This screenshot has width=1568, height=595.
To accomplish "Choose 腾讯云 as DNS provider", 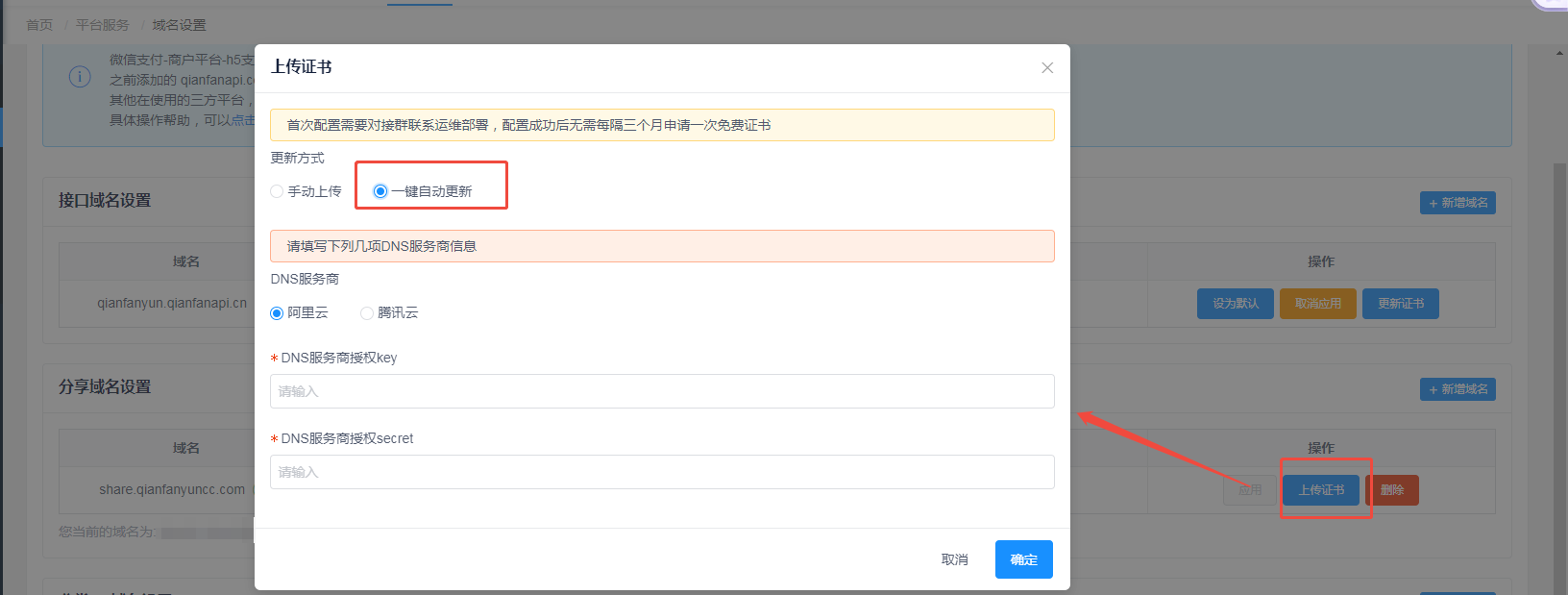I will coord(389,312).
